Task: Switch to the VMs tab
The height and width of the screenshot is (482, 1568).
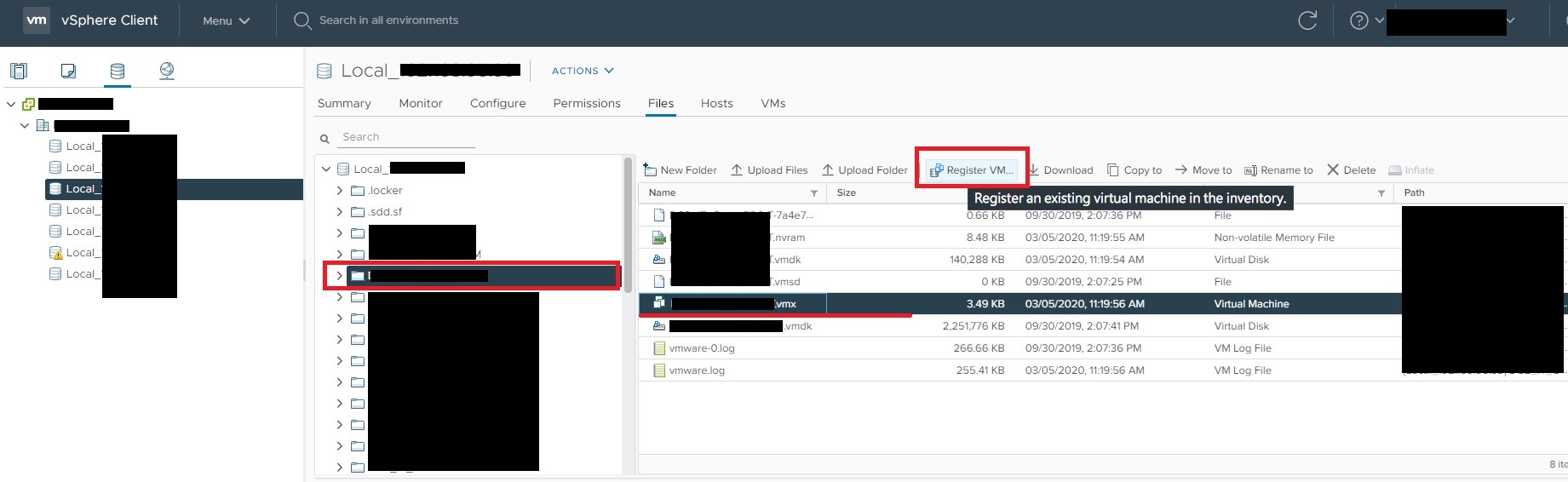Action: pyautogui.click(x=773, y=103)
